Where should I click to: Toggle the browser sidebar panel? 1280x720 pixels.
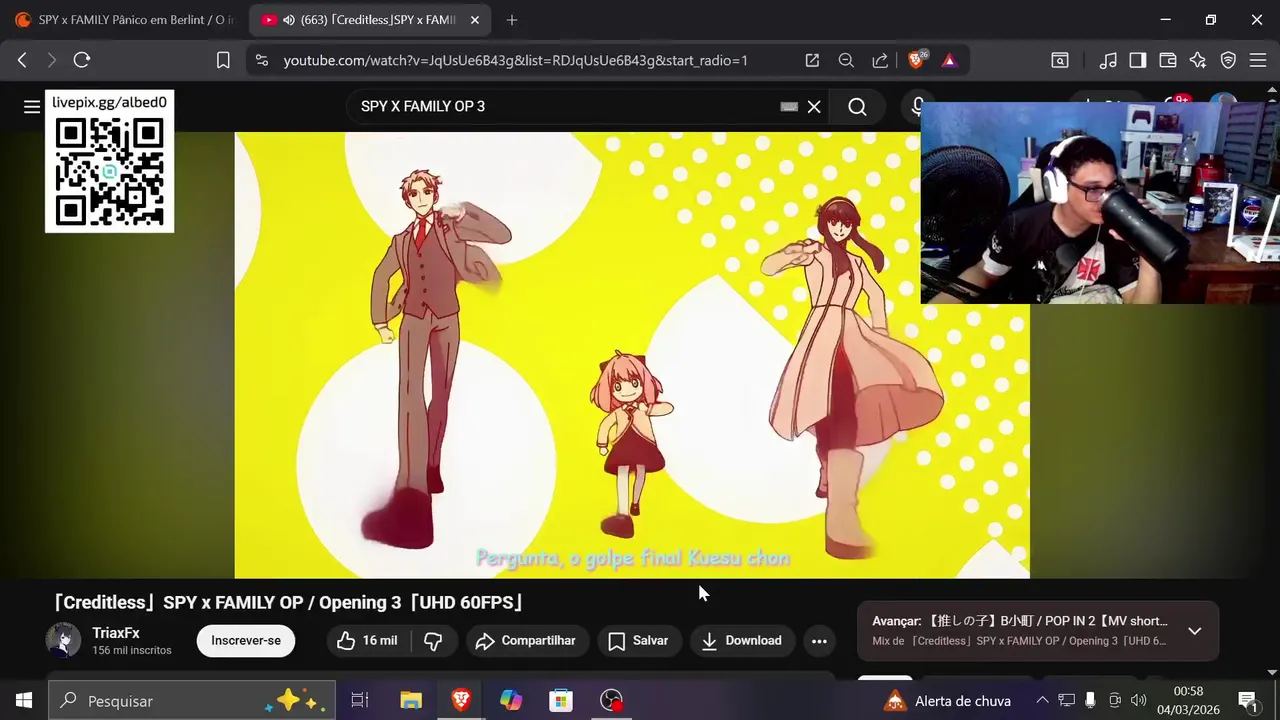(x=1138, y=60)
